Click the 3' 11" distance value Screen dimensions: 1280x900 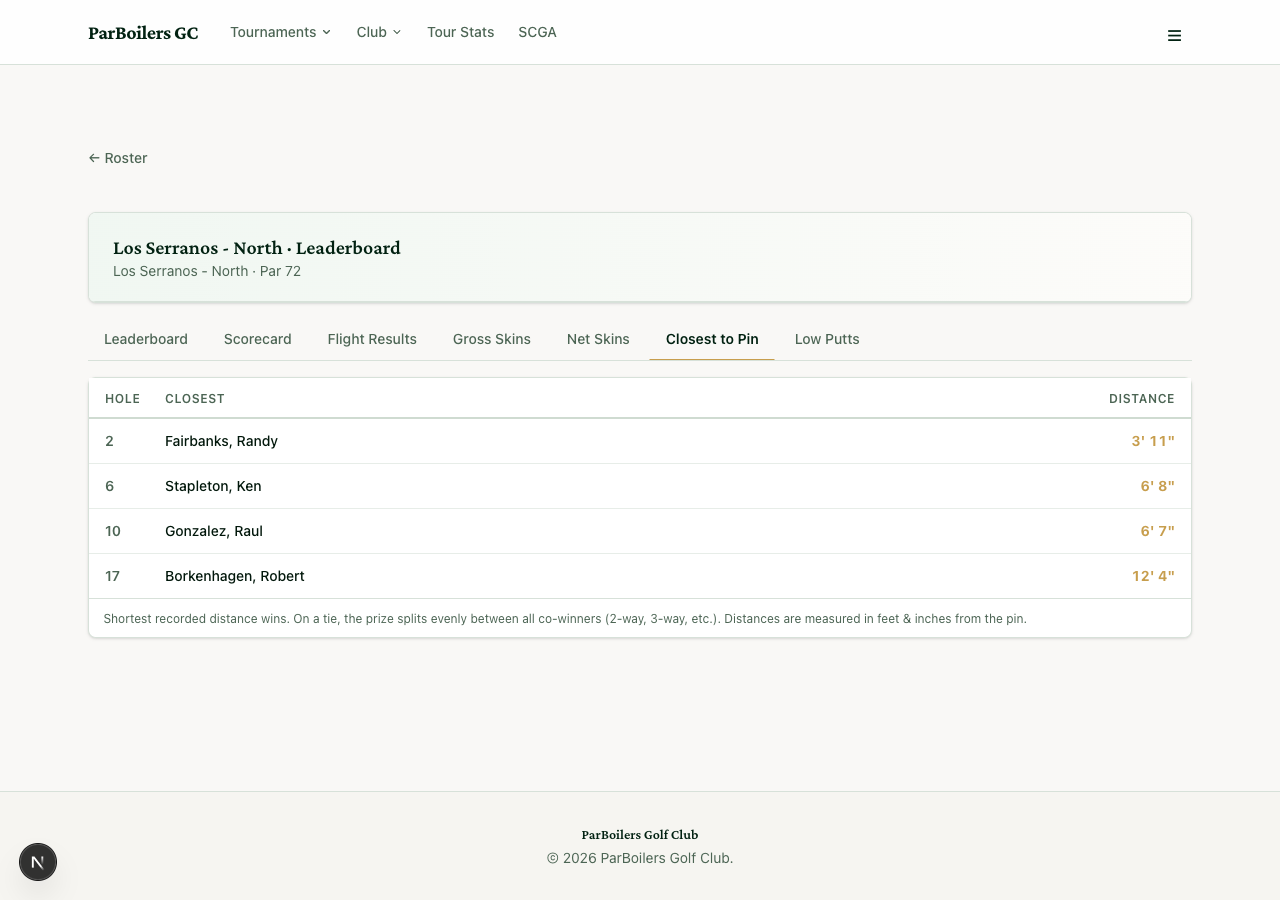tap(1153, 441)
